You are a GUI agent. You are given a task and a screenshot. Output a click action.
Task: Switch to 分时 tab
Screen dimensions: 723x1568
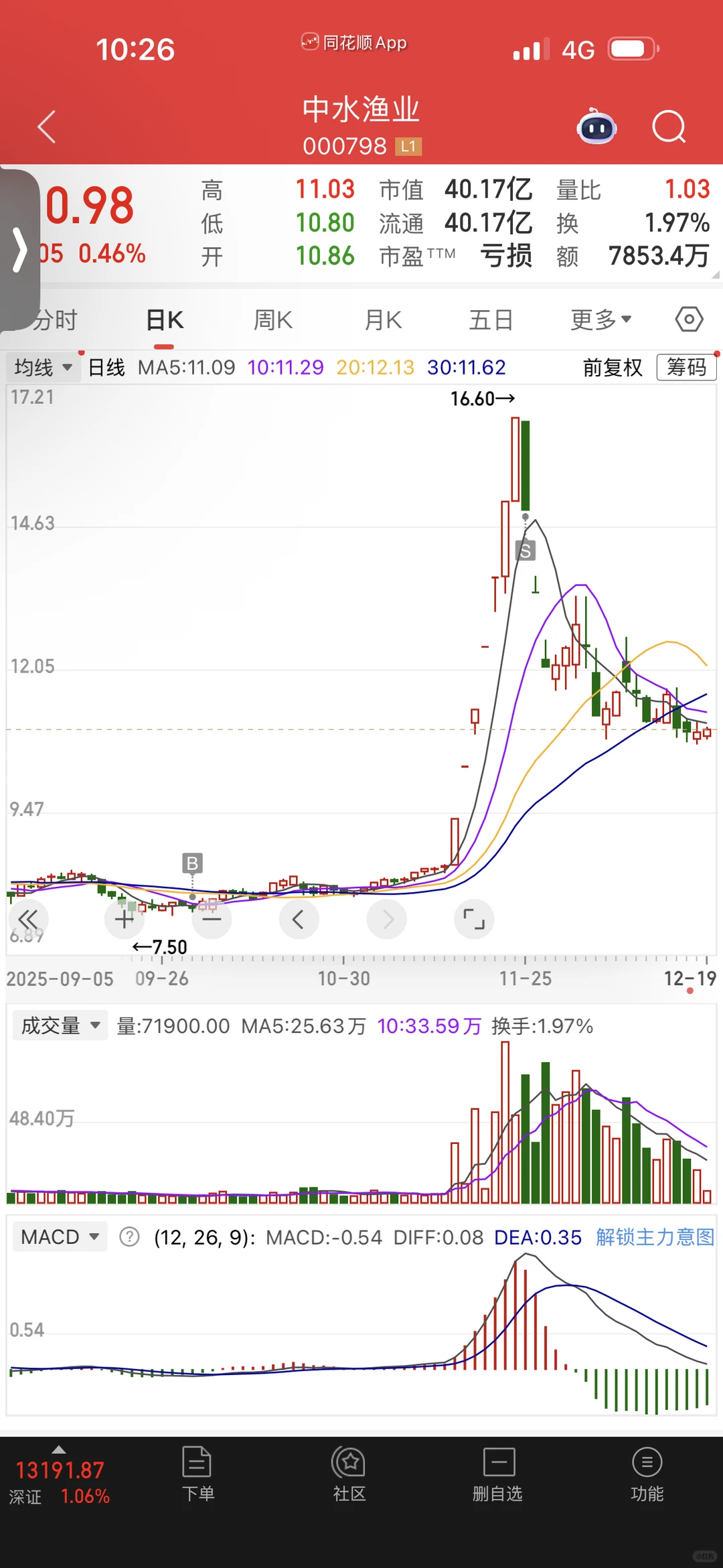pyautogui.click(x=56, y=320)
